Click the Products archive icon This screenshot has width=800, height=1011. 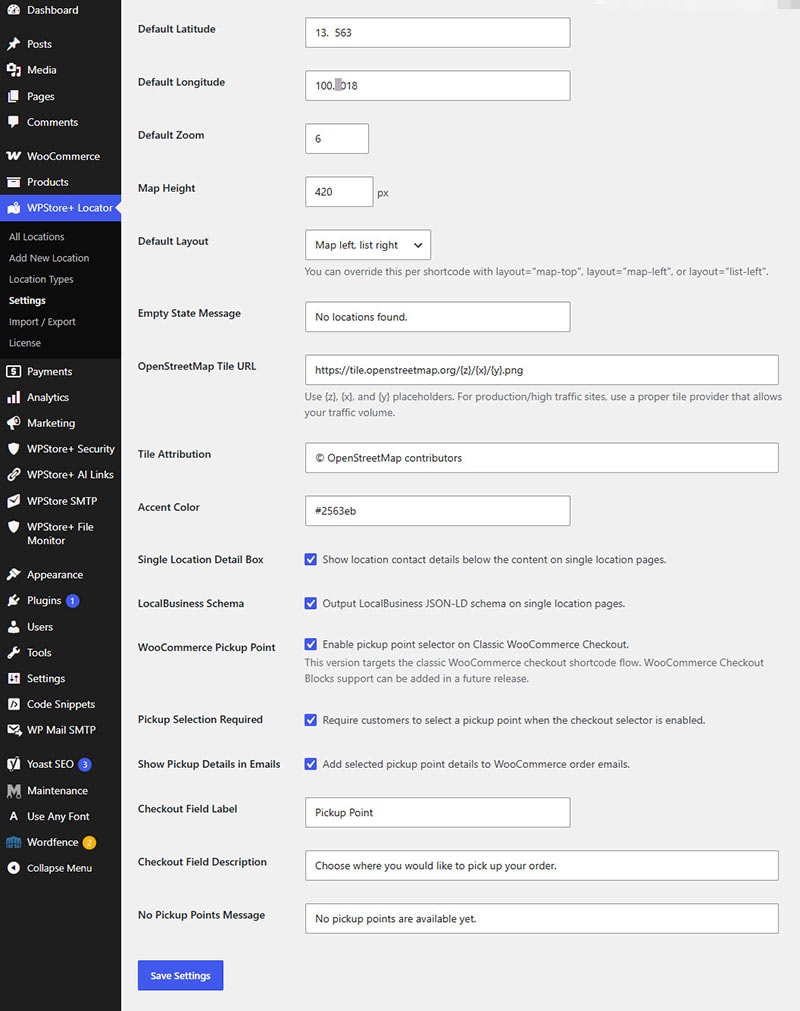tap(14, 182)
